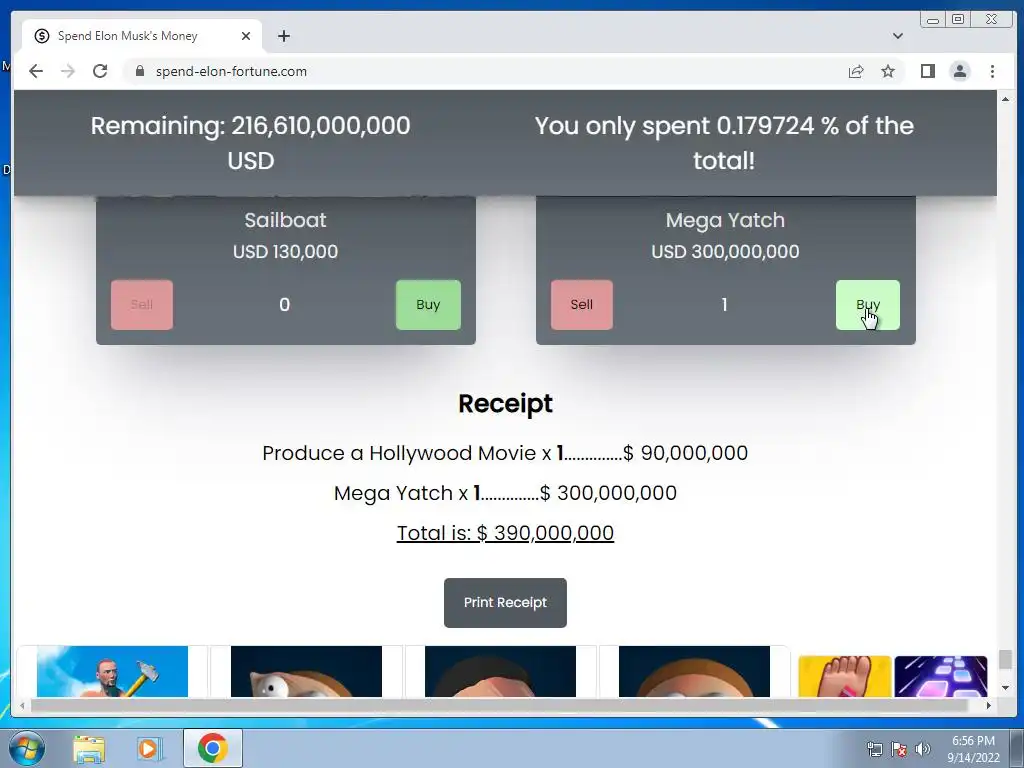Open the Chrome side panel icon
The width and height of the screenshot is (1024, 768).
[x=927, y=71]
